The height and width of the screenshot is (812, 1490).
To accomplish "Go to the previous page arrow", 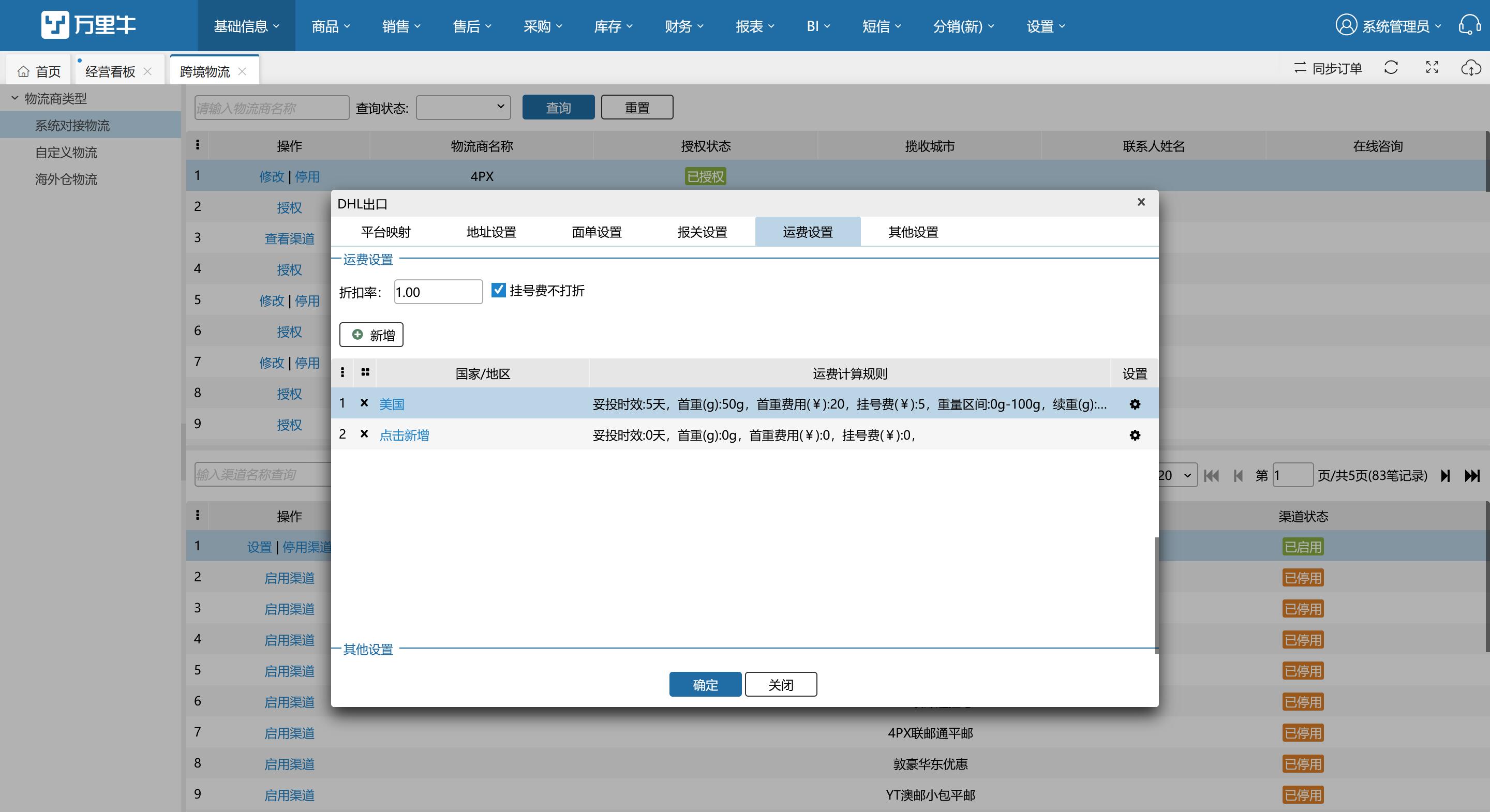I will click(1238, 475).
